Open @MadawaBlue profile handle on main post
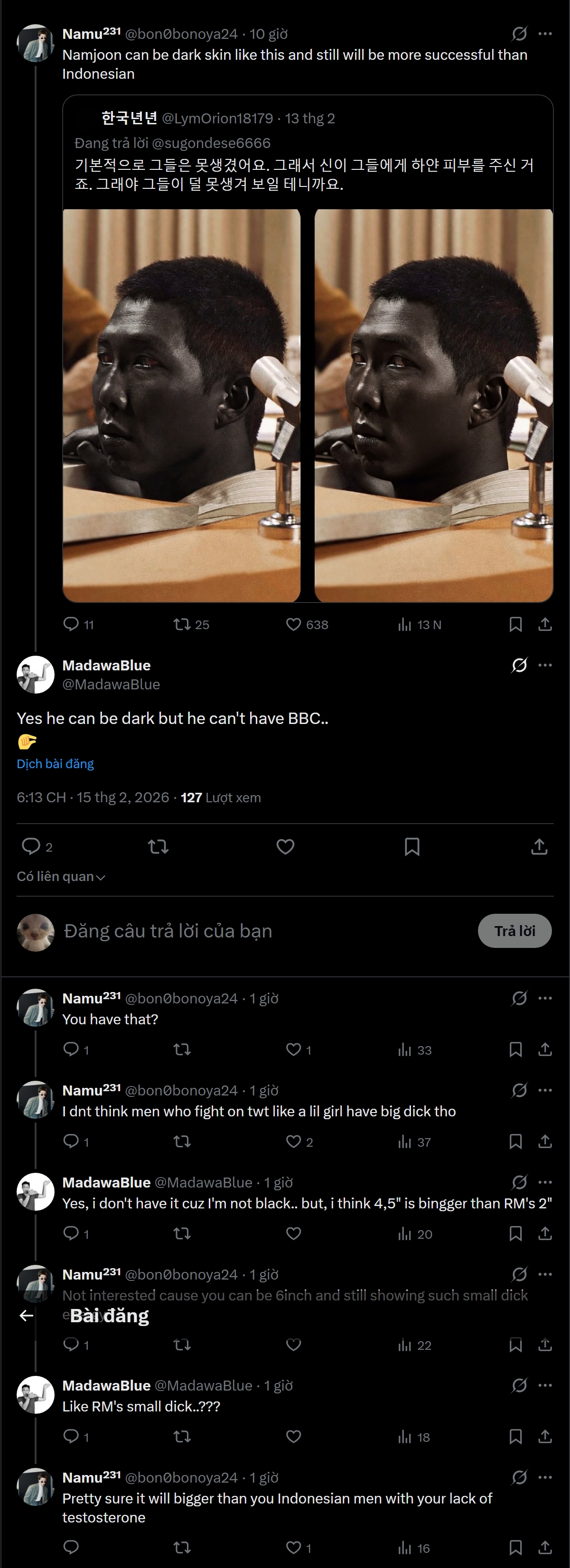Viewport: 570px width, 1568px height. 111,684
